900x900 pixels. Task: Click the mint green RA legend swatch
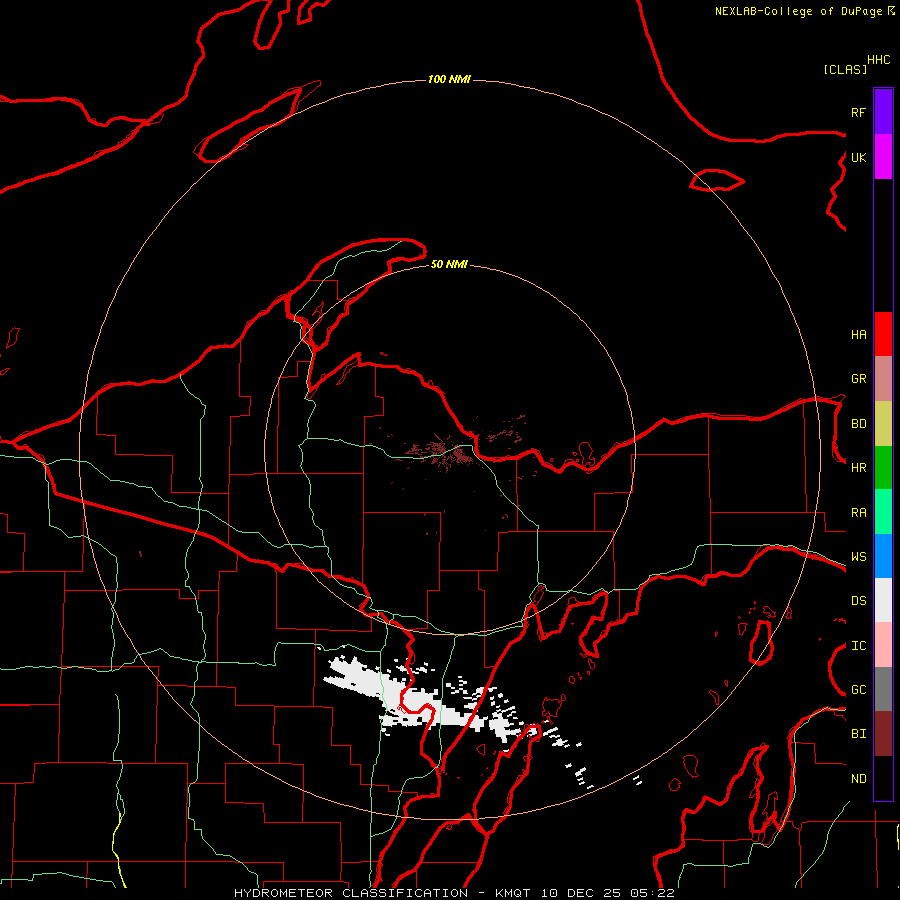tap(883, 512)
